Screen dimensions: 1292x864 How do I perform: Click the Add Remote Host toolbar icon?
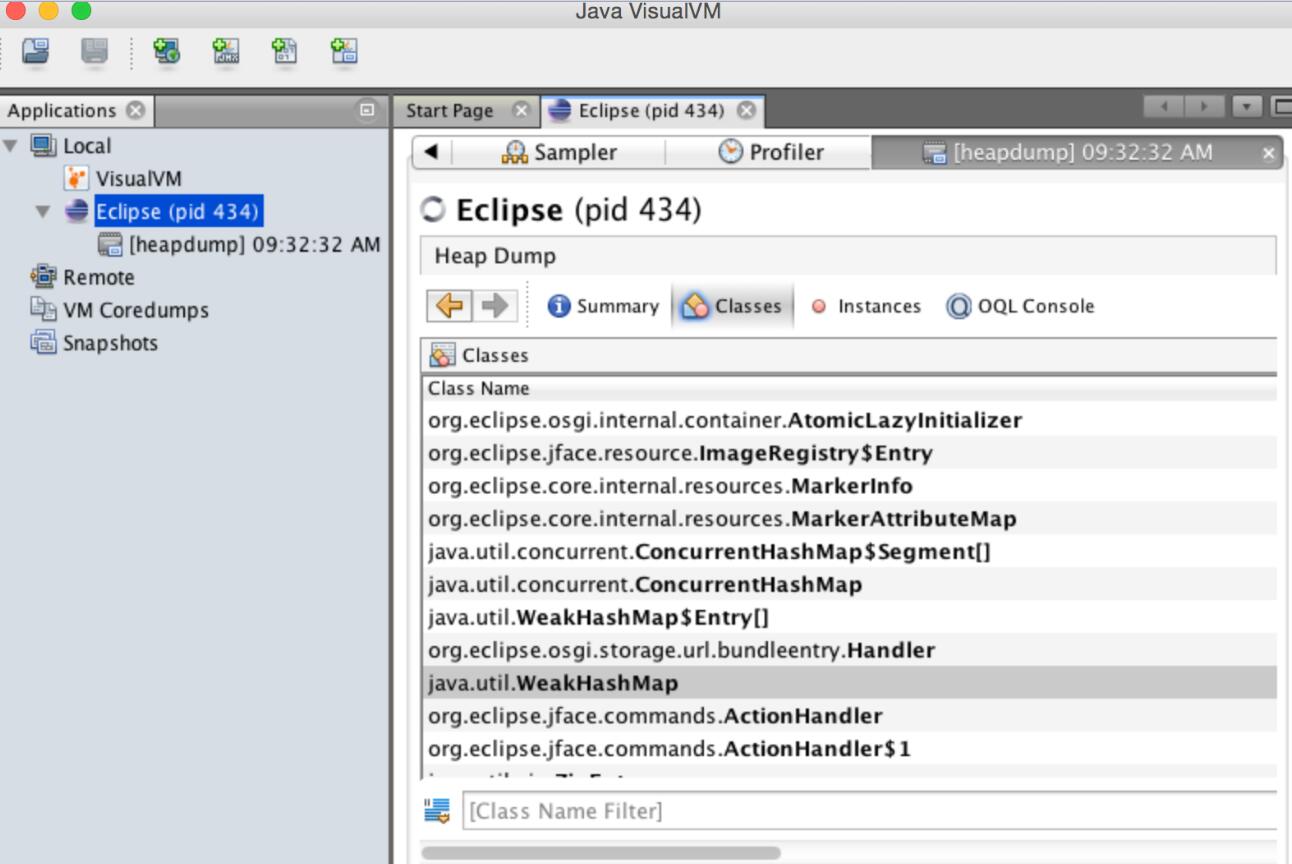point(166,51)
